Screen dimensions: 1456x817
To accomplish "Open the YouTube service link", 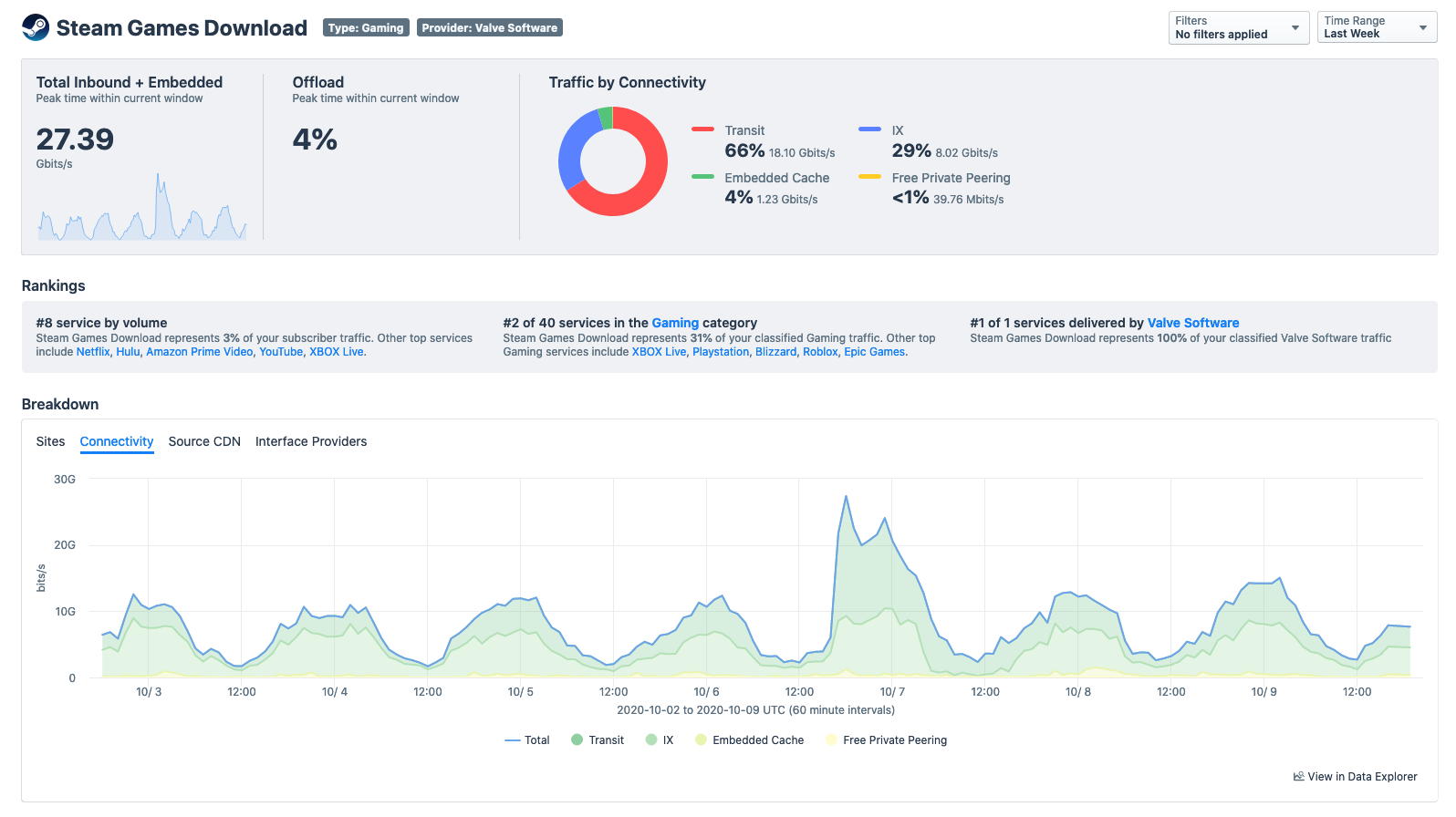I will (x=281, y=352).
